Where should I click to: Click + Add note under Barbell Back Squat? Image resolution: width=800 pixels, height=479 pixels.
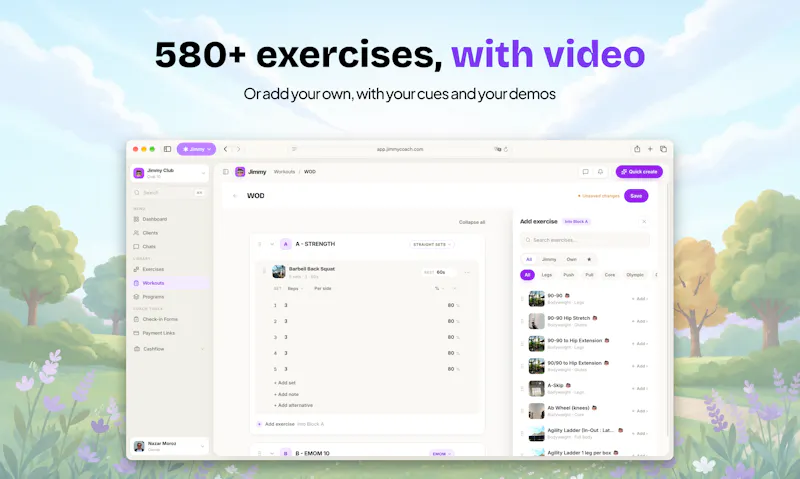click(286, 394)
